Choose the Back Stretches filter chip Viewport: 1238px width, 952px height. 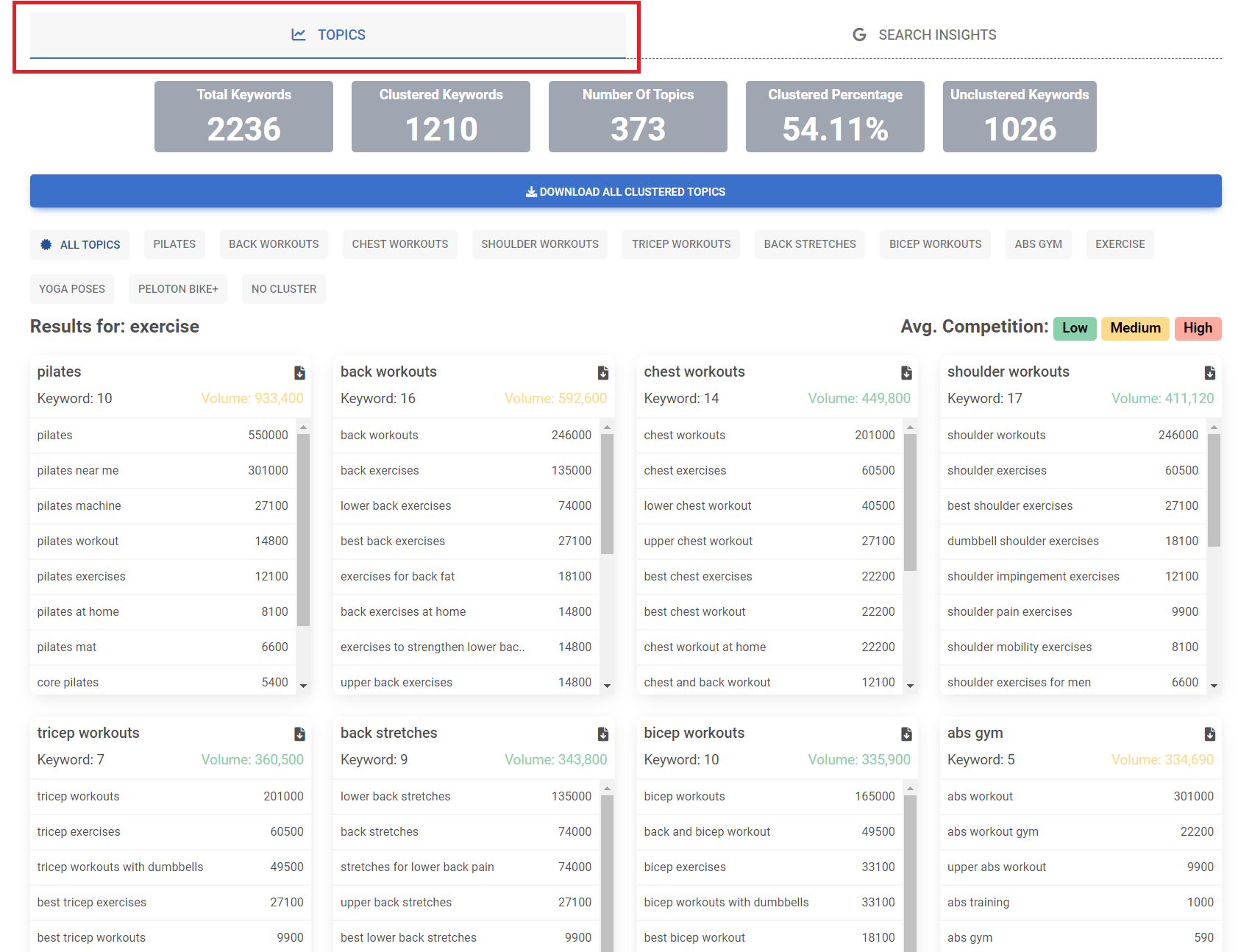[810, 244]
